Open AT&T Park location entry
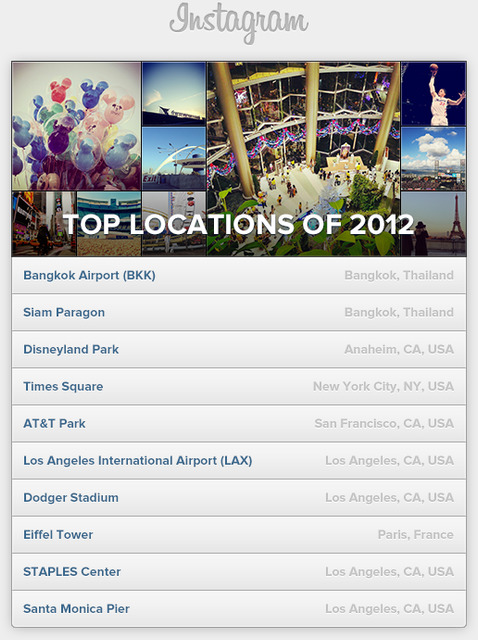 pos(239,424)
